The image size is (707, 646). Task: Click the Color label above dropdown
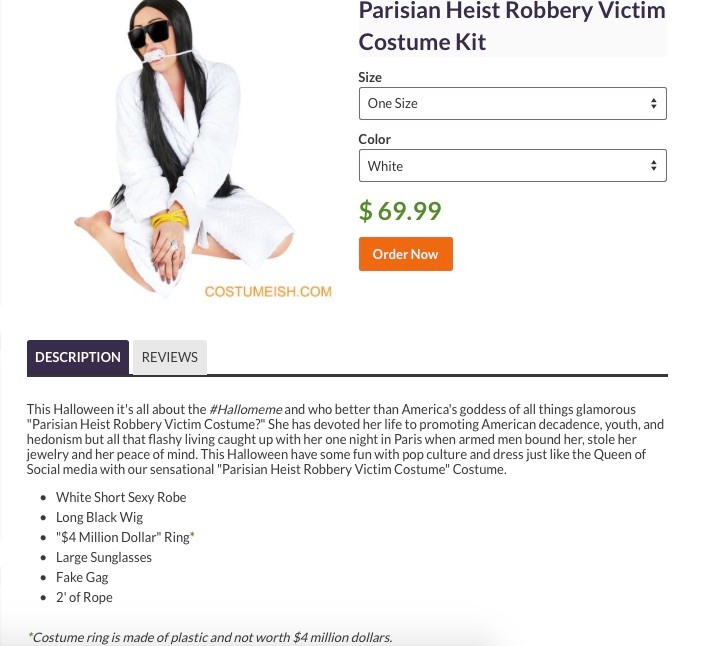(x=375, y=139)
